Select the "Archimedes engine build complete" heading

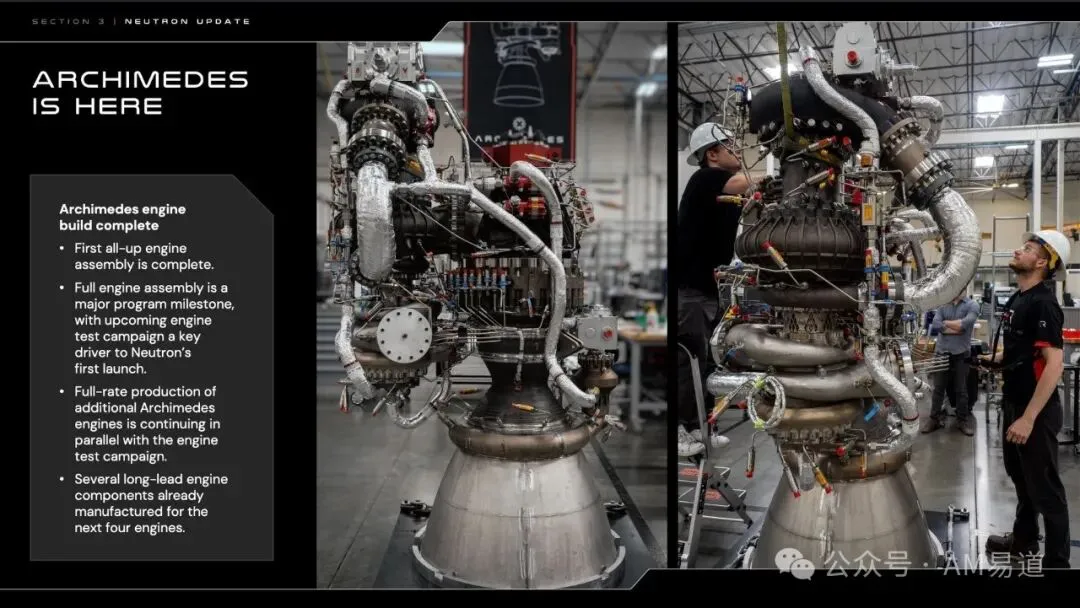(123, 217)
